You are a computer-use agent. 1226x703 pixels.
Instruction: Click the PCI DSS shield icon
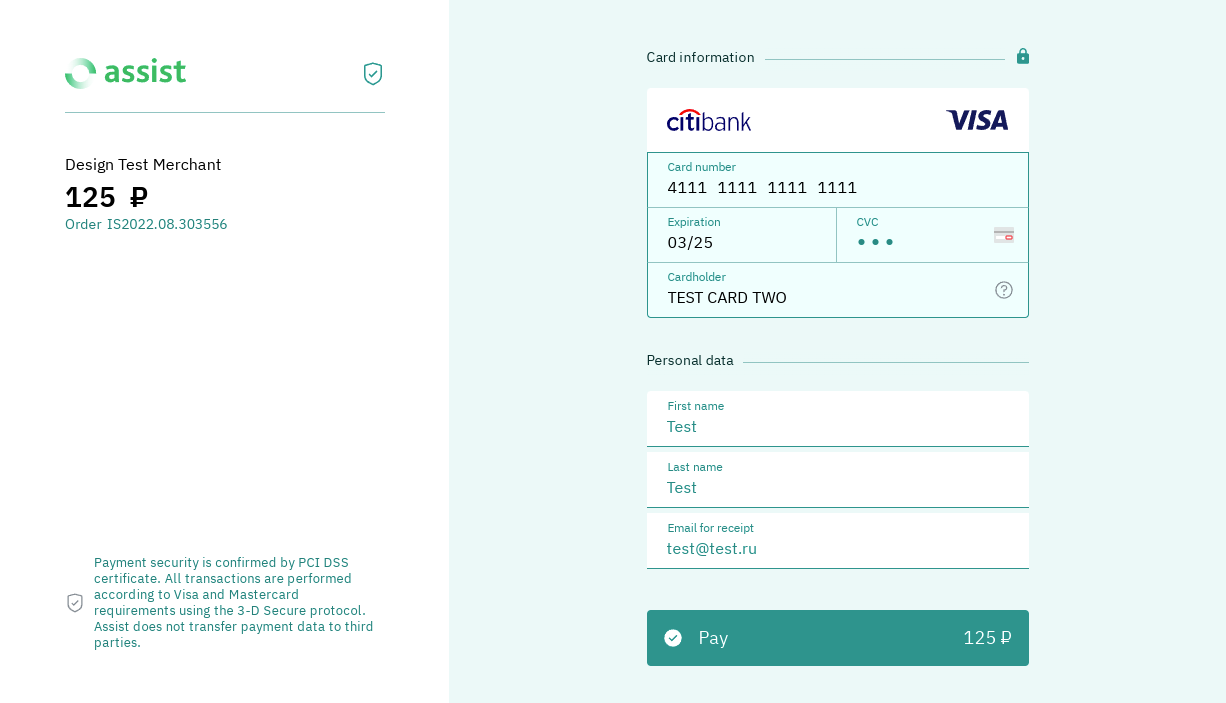pos(75,603)
